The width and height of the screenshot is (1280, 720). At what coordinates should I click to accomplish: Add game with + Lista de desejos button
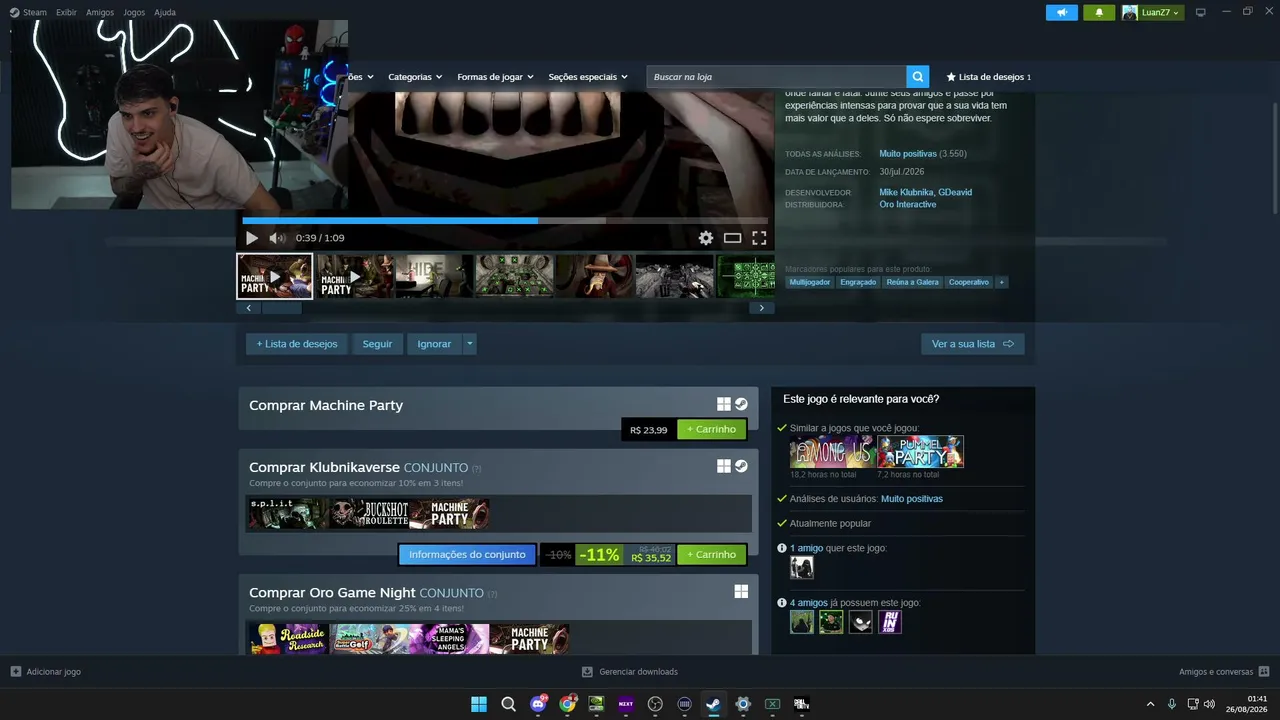click(x=297, y=344)
